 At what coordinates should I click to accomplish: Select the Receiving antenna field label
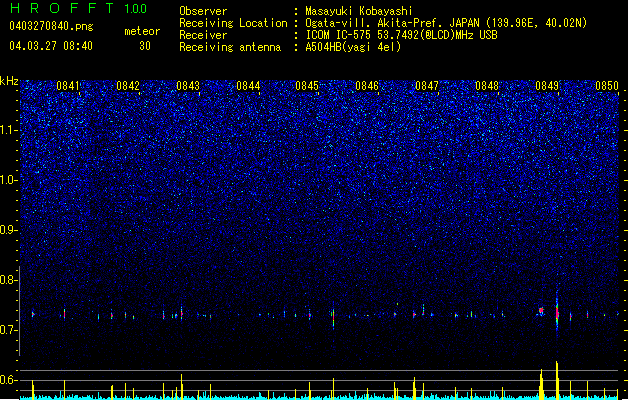click(x=230, y=47)
